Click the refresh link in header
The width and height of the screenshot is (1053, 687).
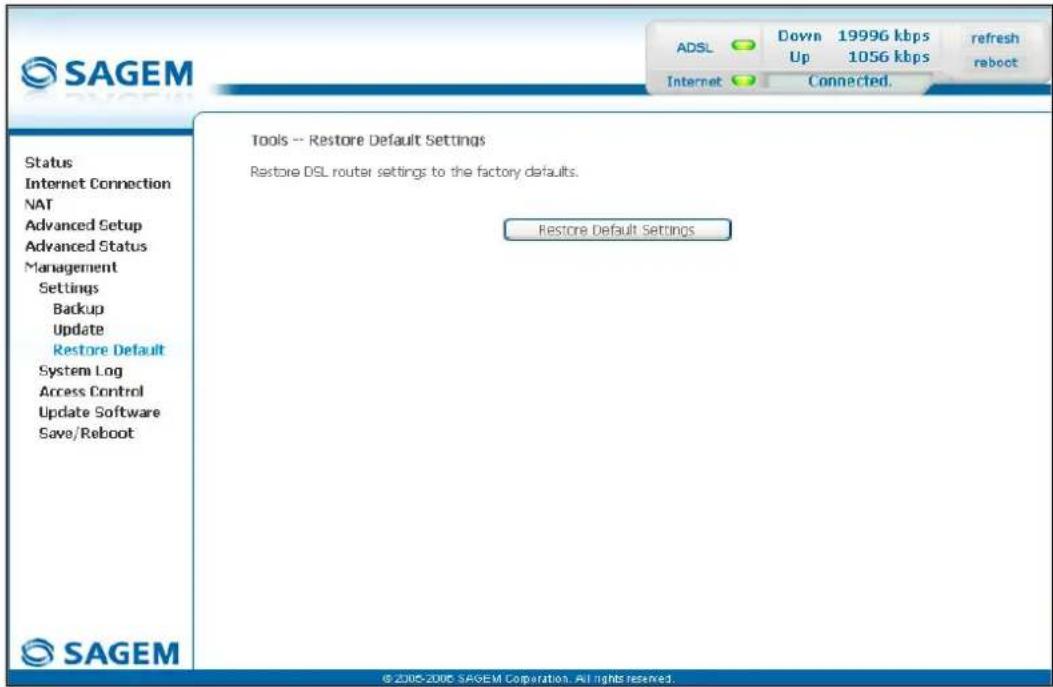pos(995,38)
